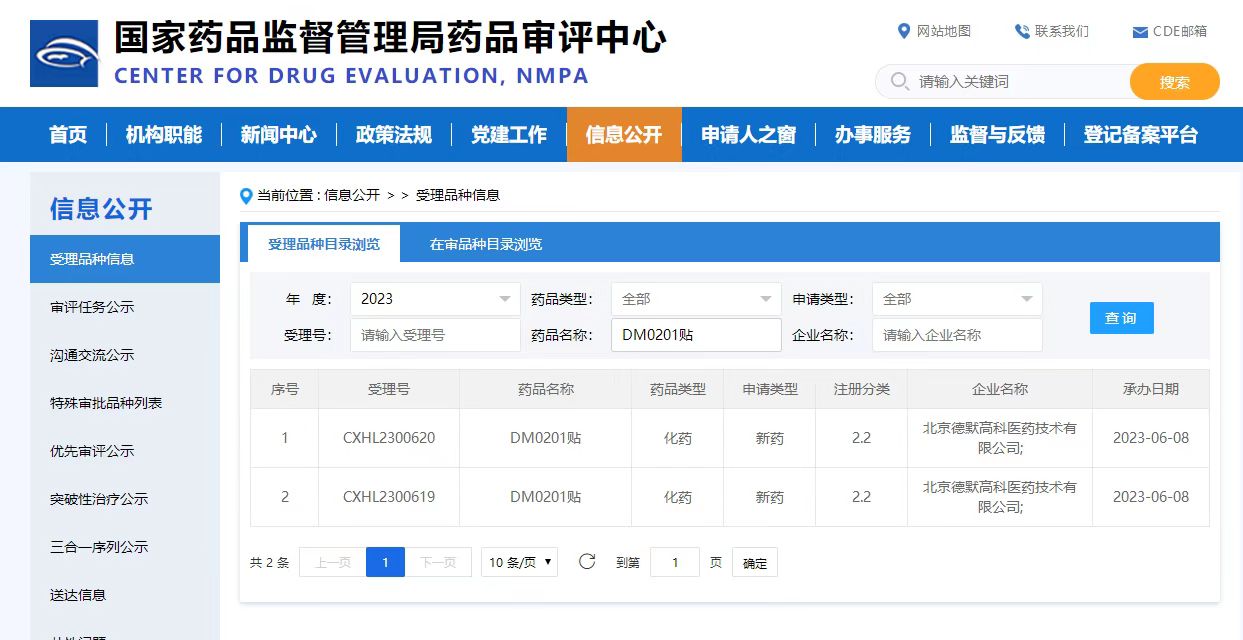Switch to 在审品种目录浏览 tab
Image resolution: width=1243 pixels, height=640 pixels.
click(486, 244)
